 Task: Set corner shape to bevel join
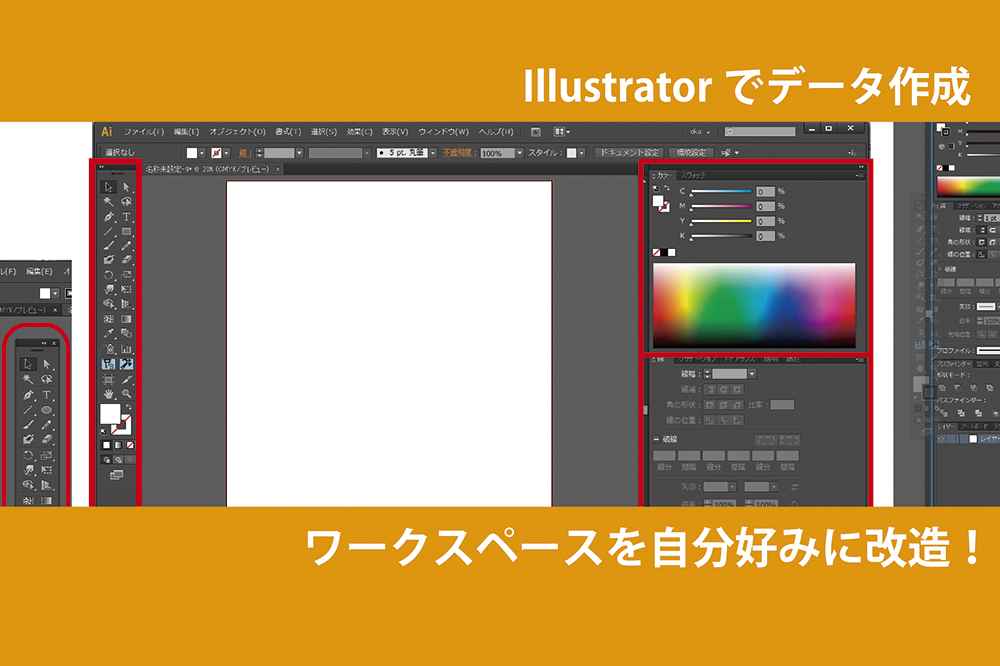[737, 405]
